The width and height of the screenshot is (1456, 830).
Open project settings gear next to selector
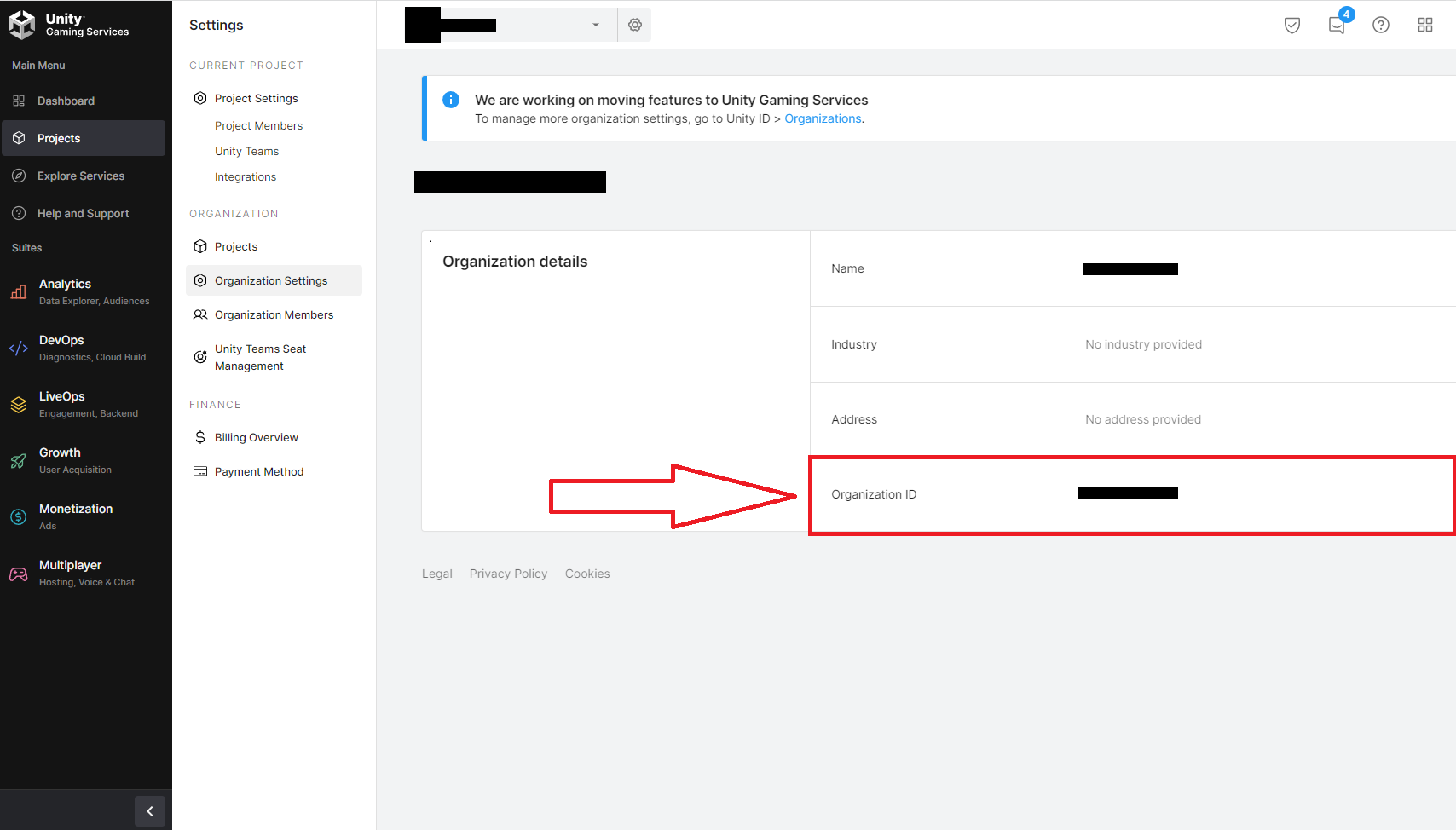click(635, 25)
